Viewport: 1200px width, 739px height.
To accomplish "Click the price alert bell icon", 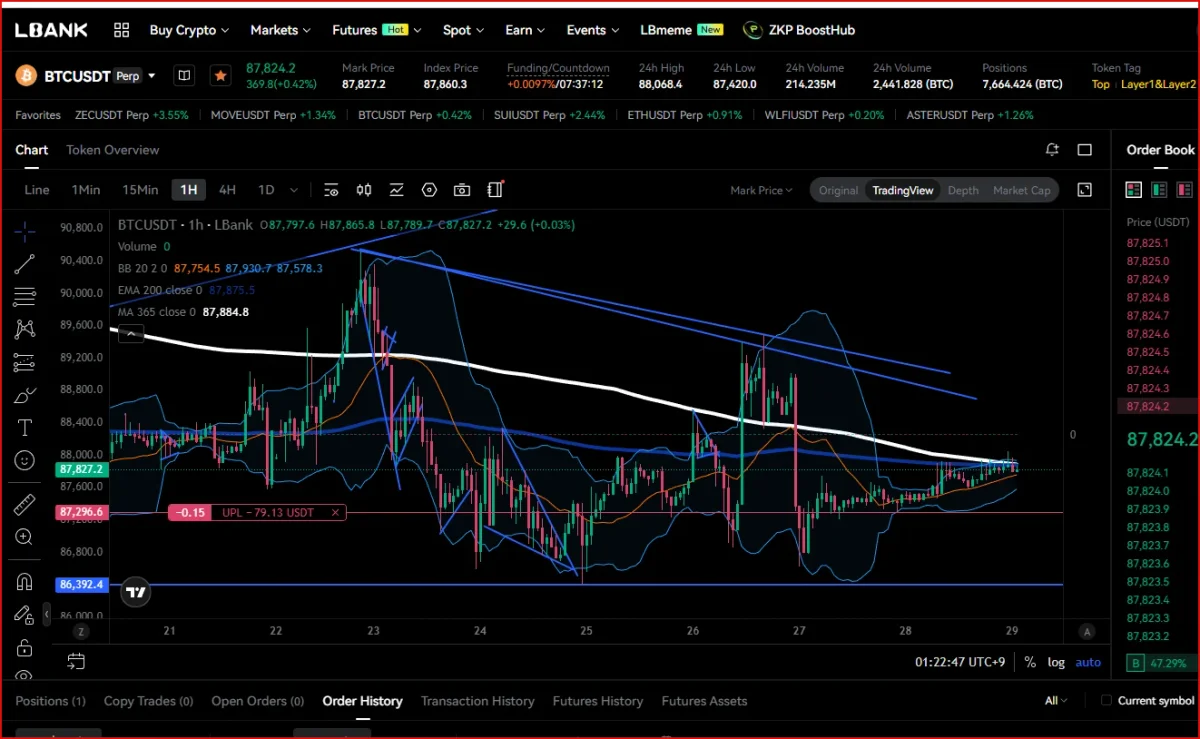I will (1052, 150).
